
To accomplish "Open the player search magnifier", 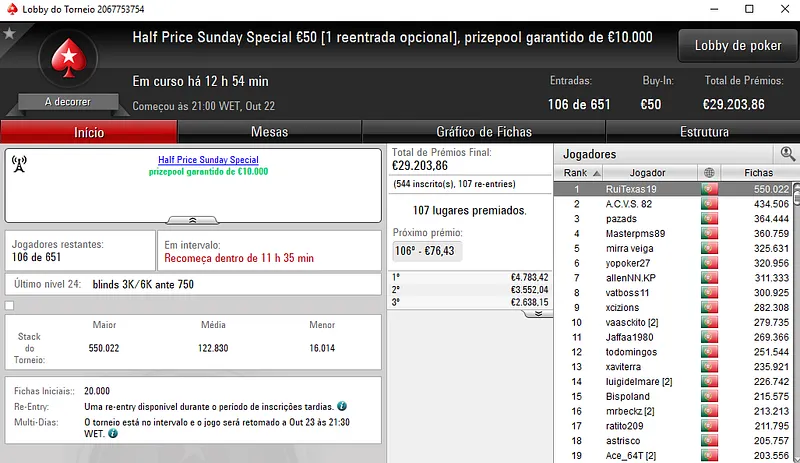I will (x=787, y=154).
